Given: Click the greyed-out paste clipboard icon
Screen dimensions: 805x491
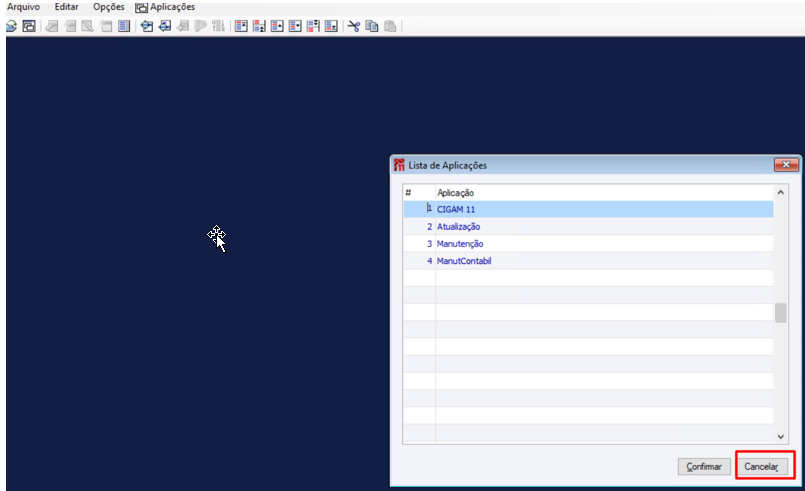Looking at the screenshot, I should [x=390, y=26].
